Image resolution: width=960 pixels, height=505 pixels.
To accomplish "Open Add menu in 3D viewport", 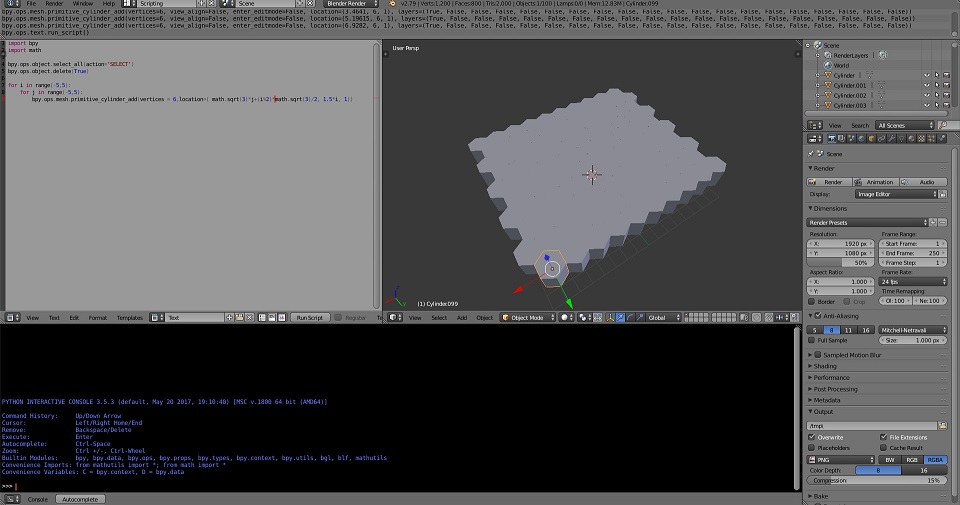I will [x=462, y=318].
